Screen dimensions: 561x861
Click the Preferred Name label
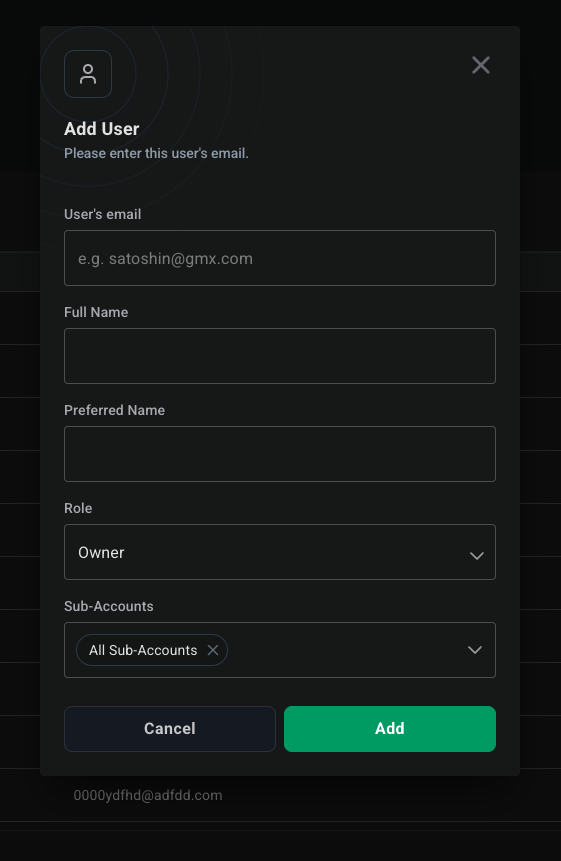tap(114, 410)
